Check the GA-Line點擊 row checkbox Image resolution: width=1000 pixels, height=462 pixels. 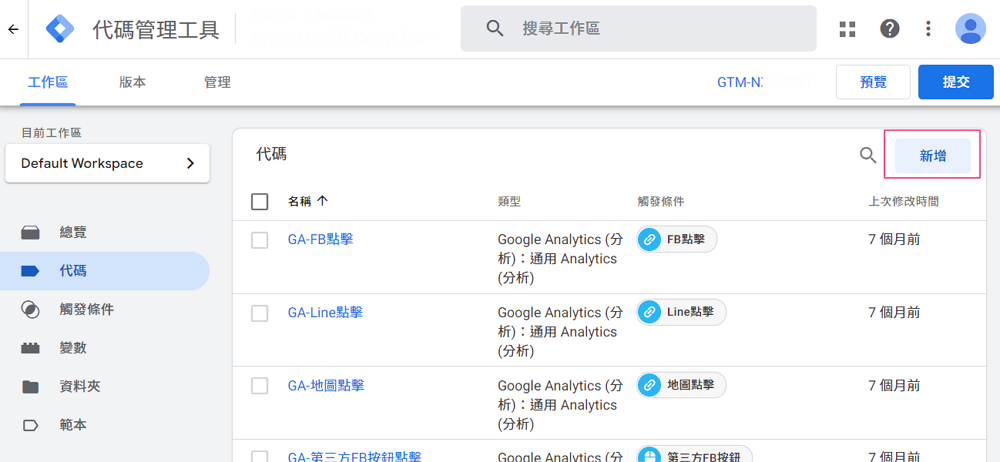pos(260,313)
